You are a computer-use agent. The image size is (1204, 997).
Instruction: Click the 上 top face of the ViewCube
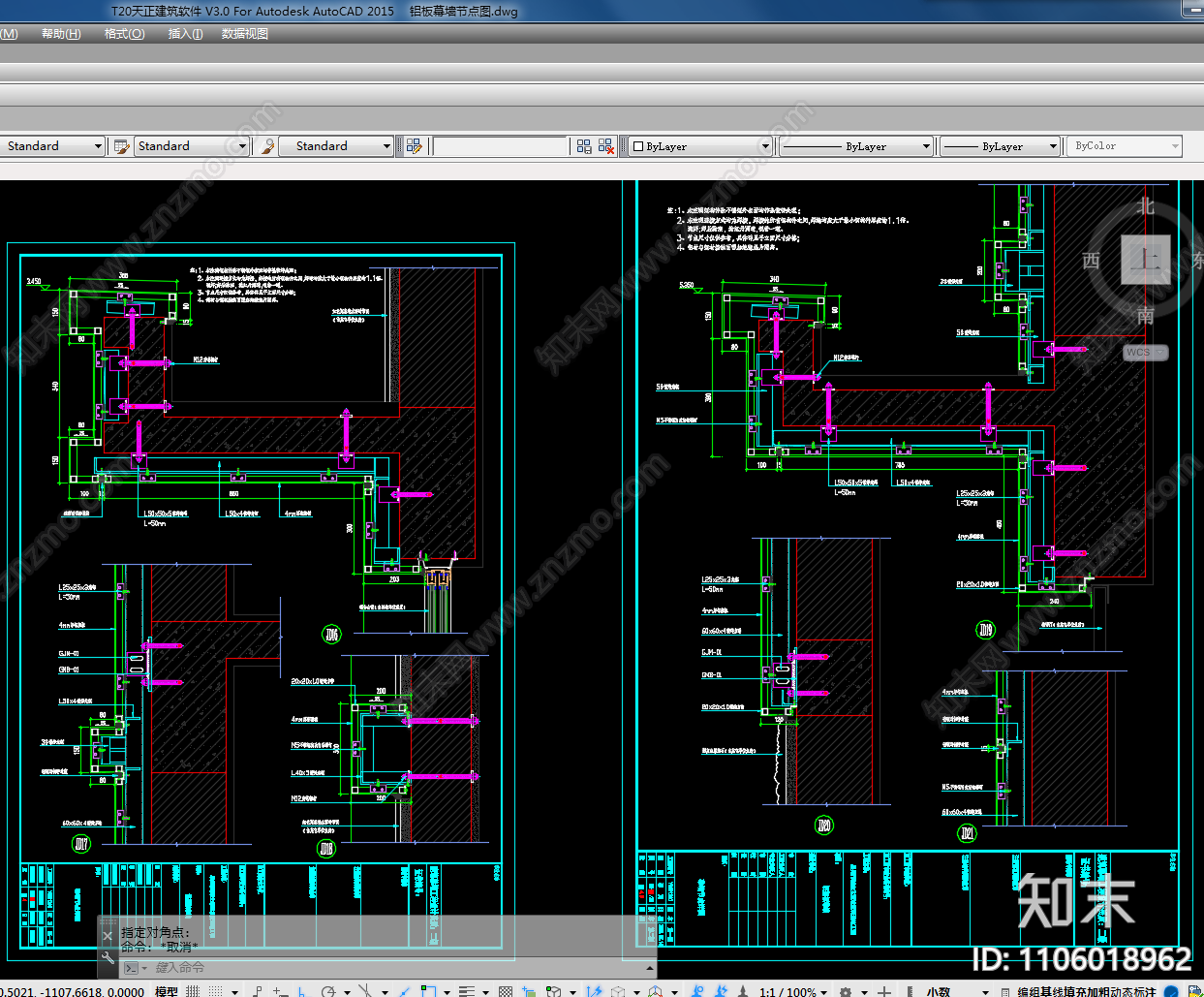[1146, 259]
